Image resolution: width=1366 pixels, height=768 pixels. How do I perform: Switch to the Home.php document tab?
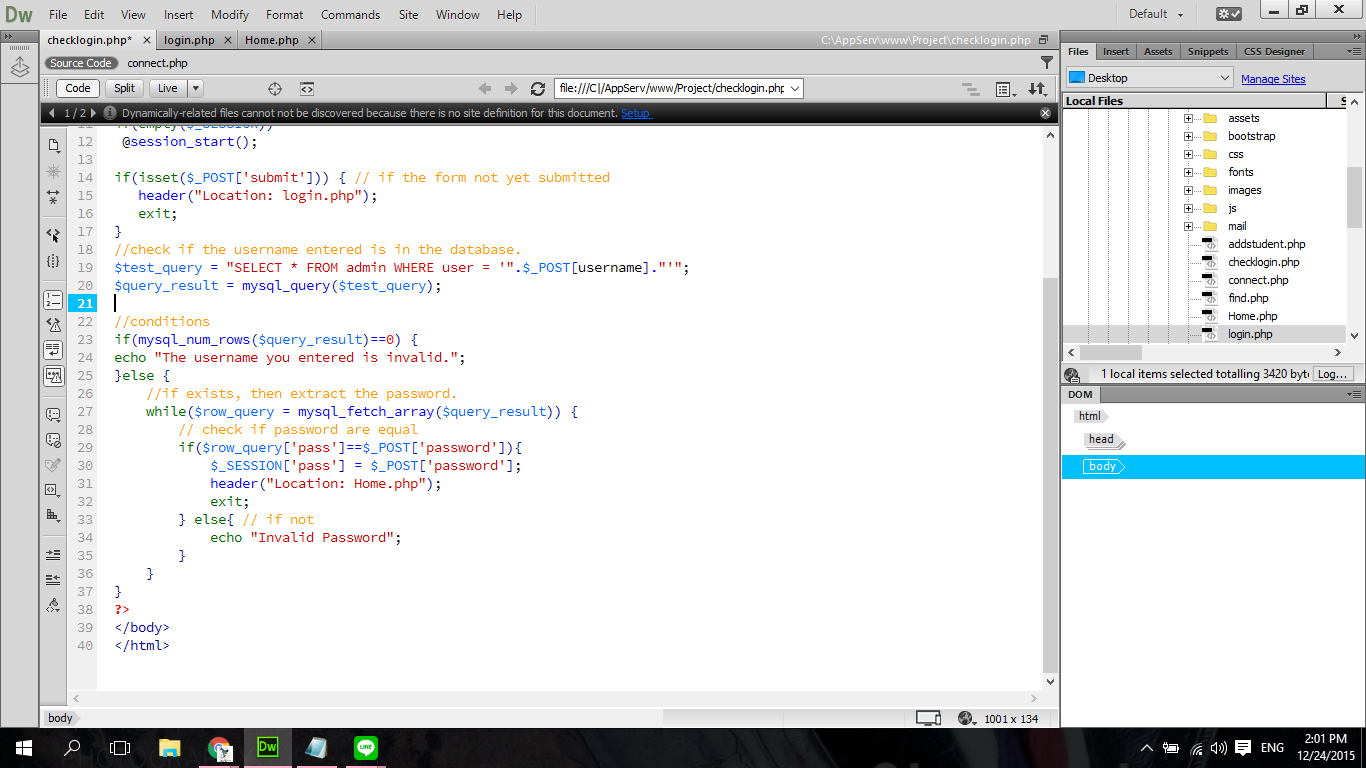[272, 40]
